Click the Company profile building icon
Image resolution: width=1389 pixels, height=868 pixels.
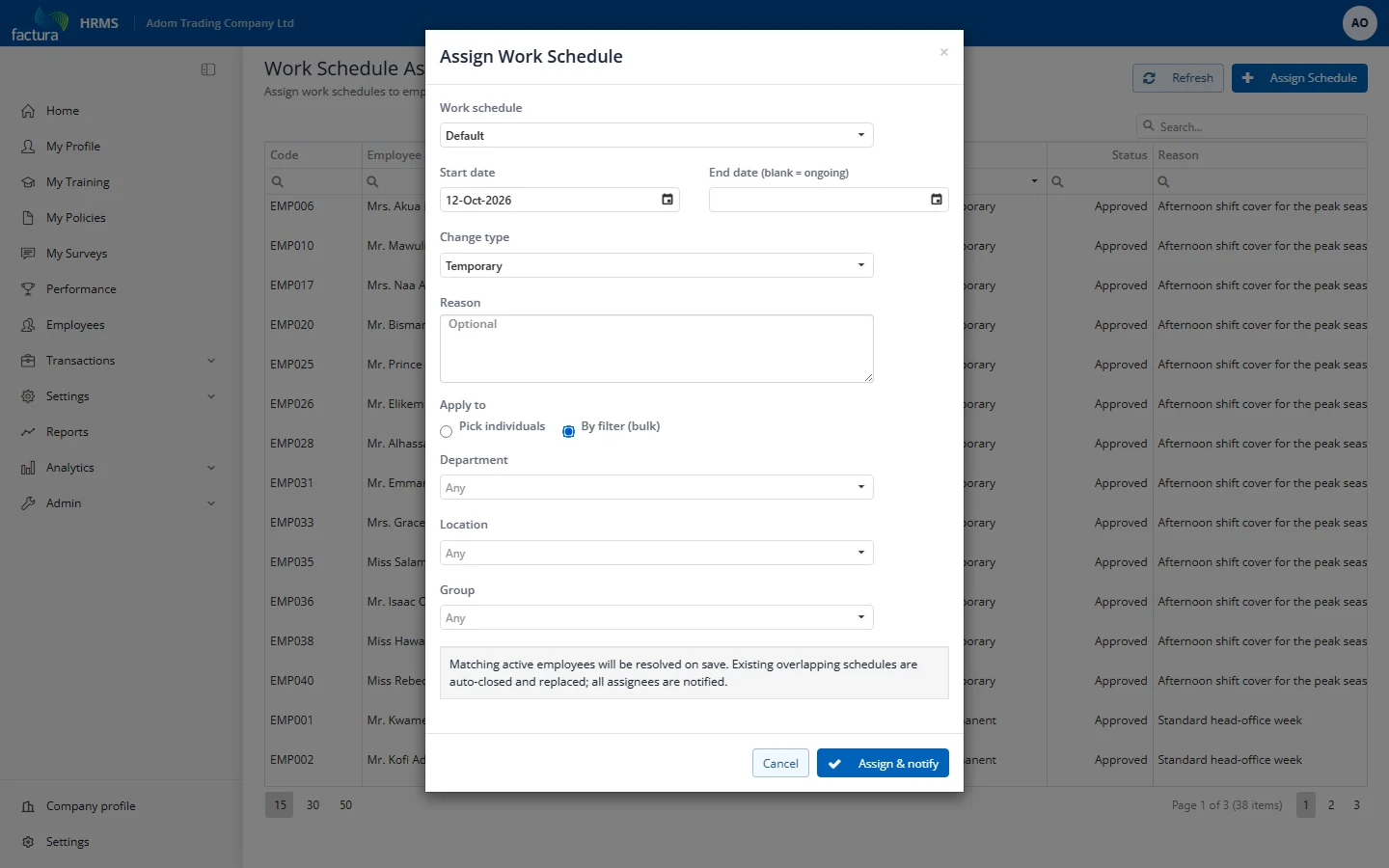(x=28, y=806)
